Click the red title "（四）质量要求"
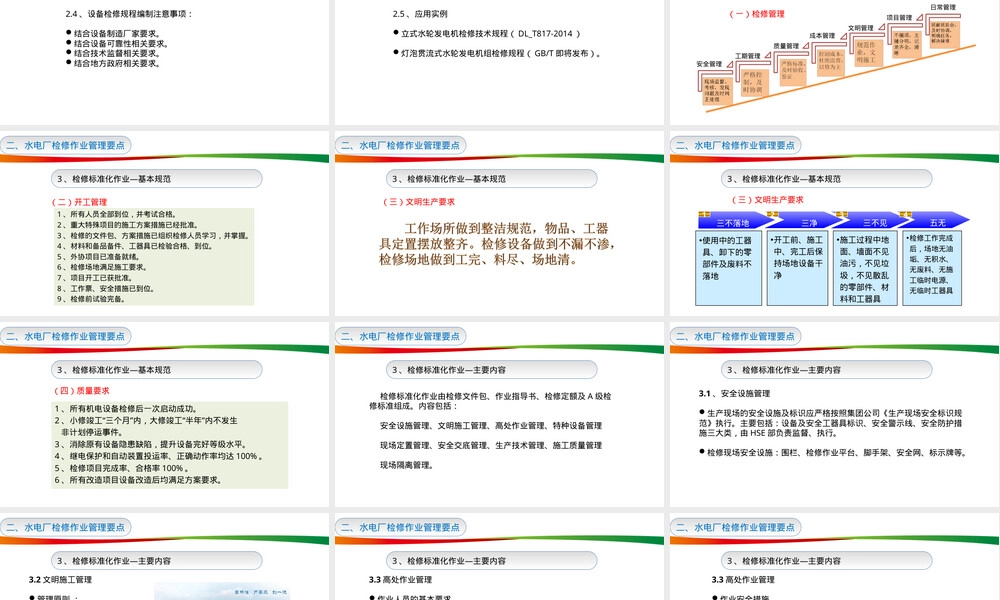 click(x=82, y=391)
